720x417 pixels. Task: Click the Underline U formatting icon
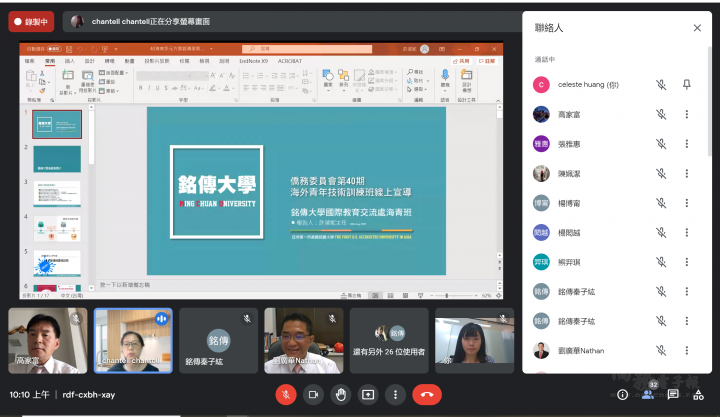pyautogui.click(x=157, y=88)
